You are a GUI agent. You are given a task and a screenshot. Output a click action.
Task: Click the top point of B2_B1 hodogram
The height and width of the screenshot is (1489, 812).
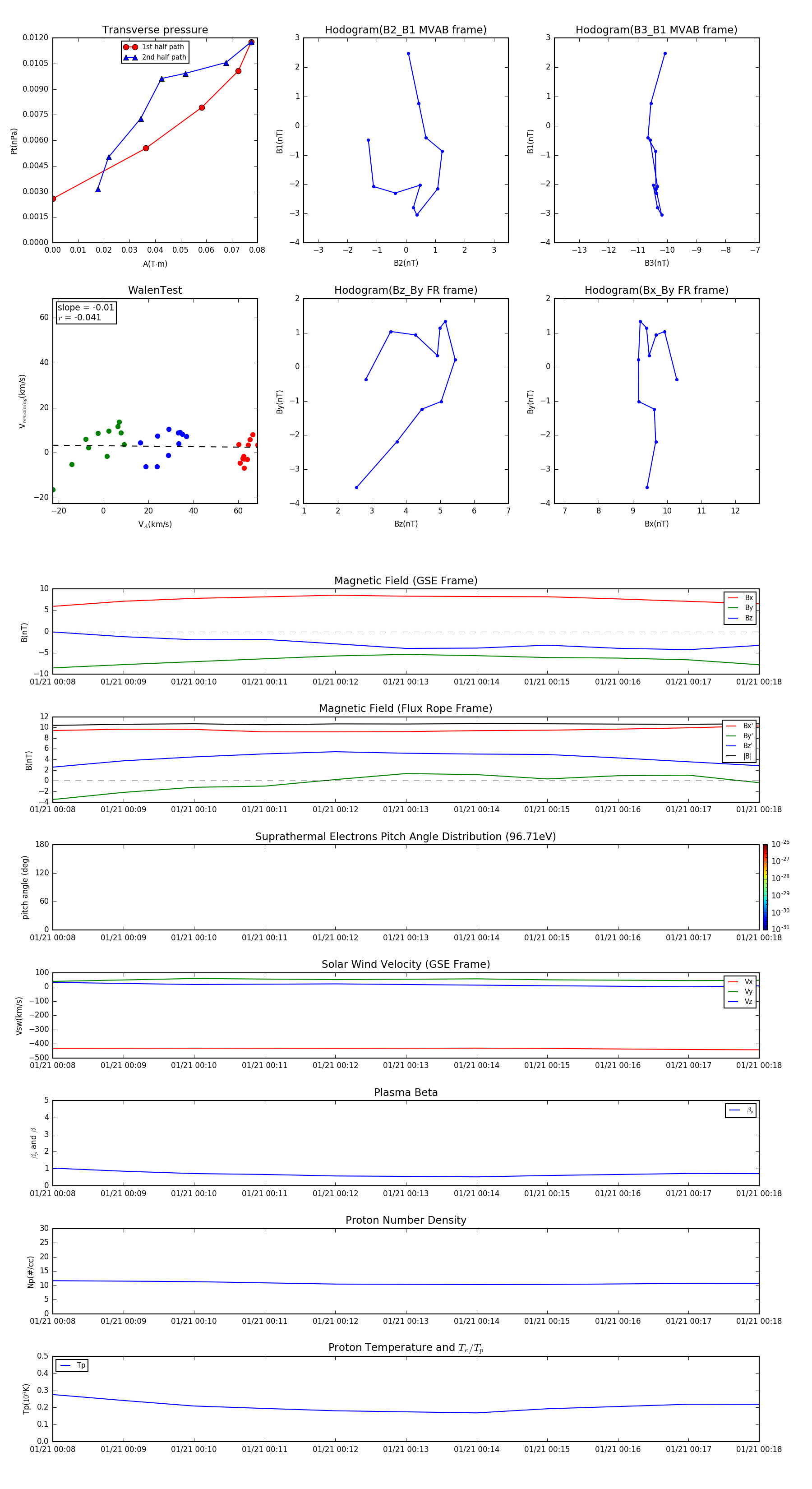click(409, 54)
